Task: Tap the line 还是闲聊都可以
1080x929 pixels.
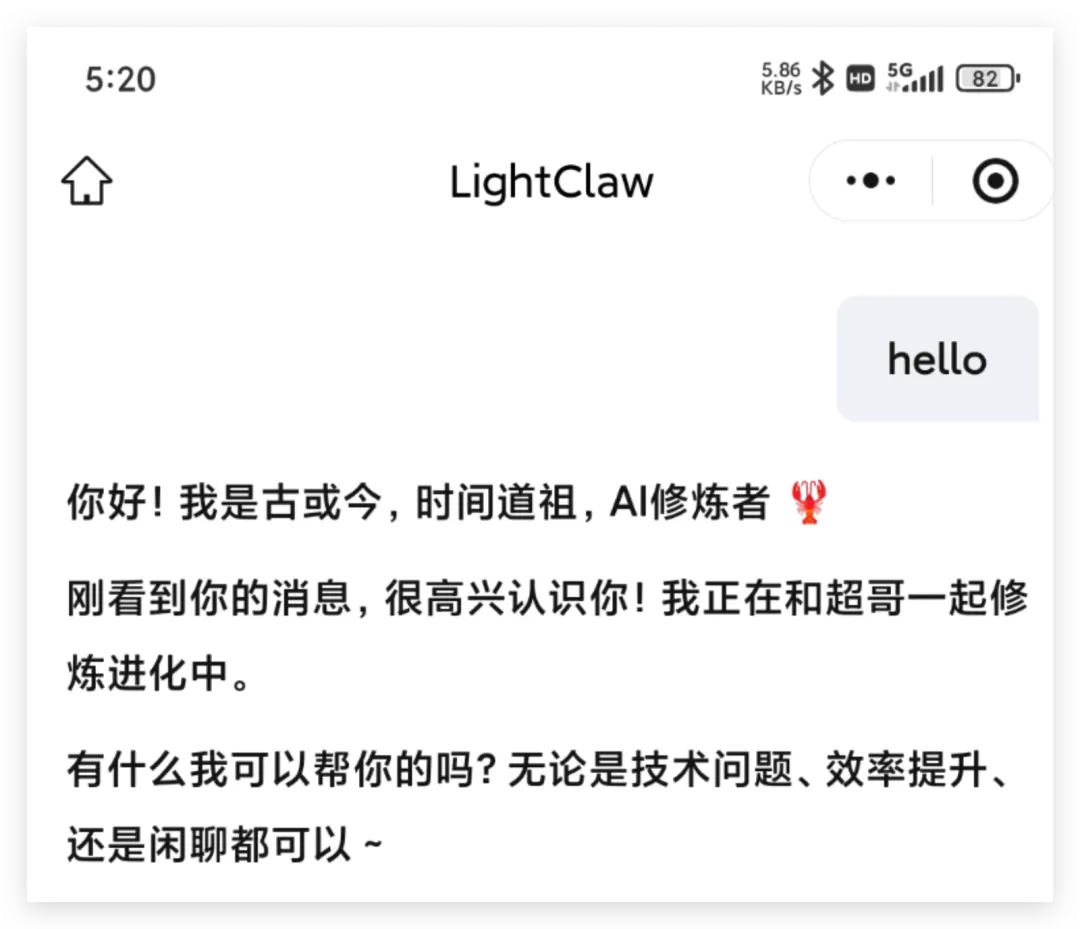Action: pos(224,844)
